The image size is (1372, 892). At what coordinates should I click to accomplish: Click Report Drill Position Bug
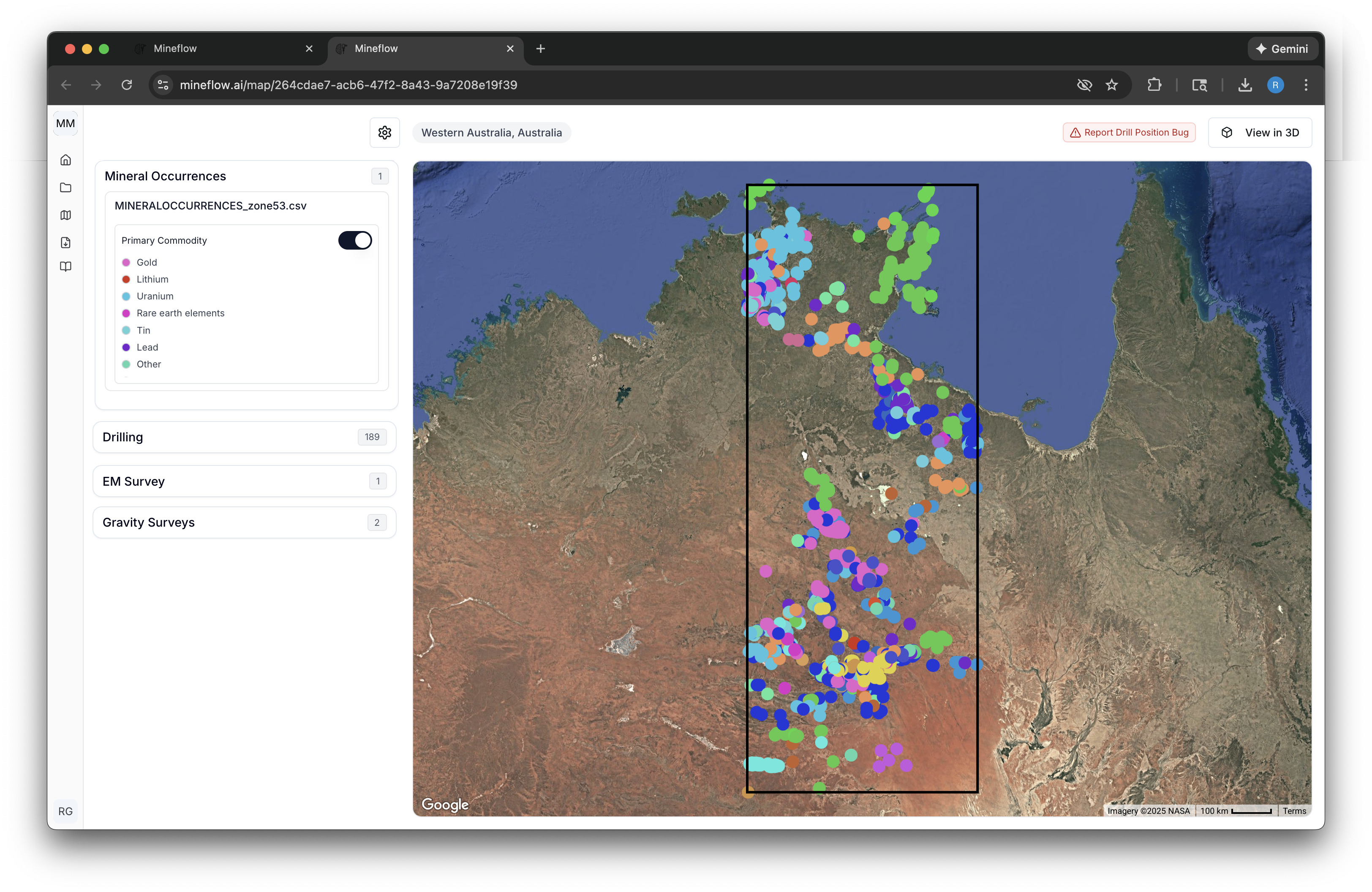1128,132
